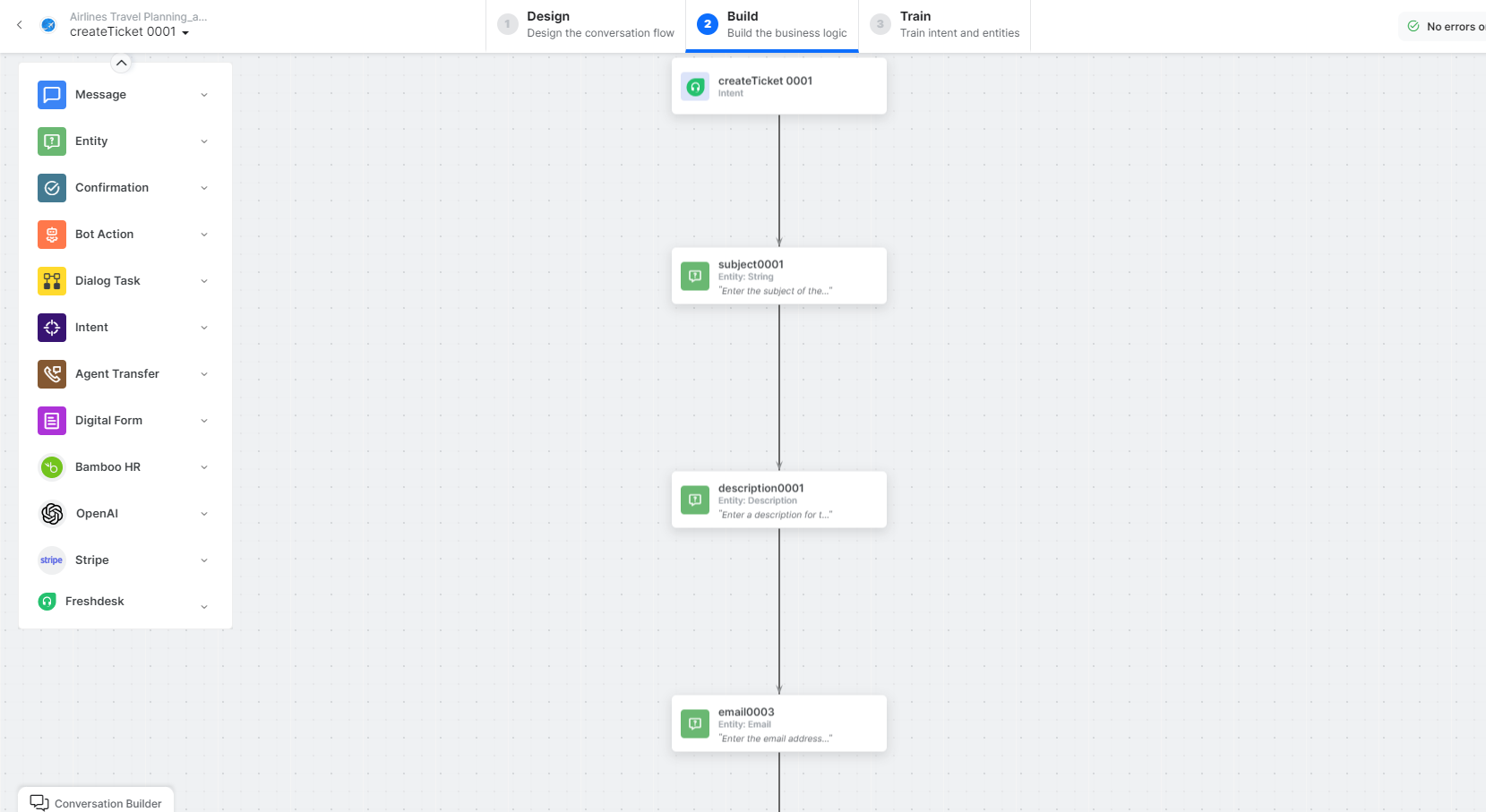This screenshot has height=812, width=1486.
Task: Click the Digital Form icon
Action: (52, 421)
